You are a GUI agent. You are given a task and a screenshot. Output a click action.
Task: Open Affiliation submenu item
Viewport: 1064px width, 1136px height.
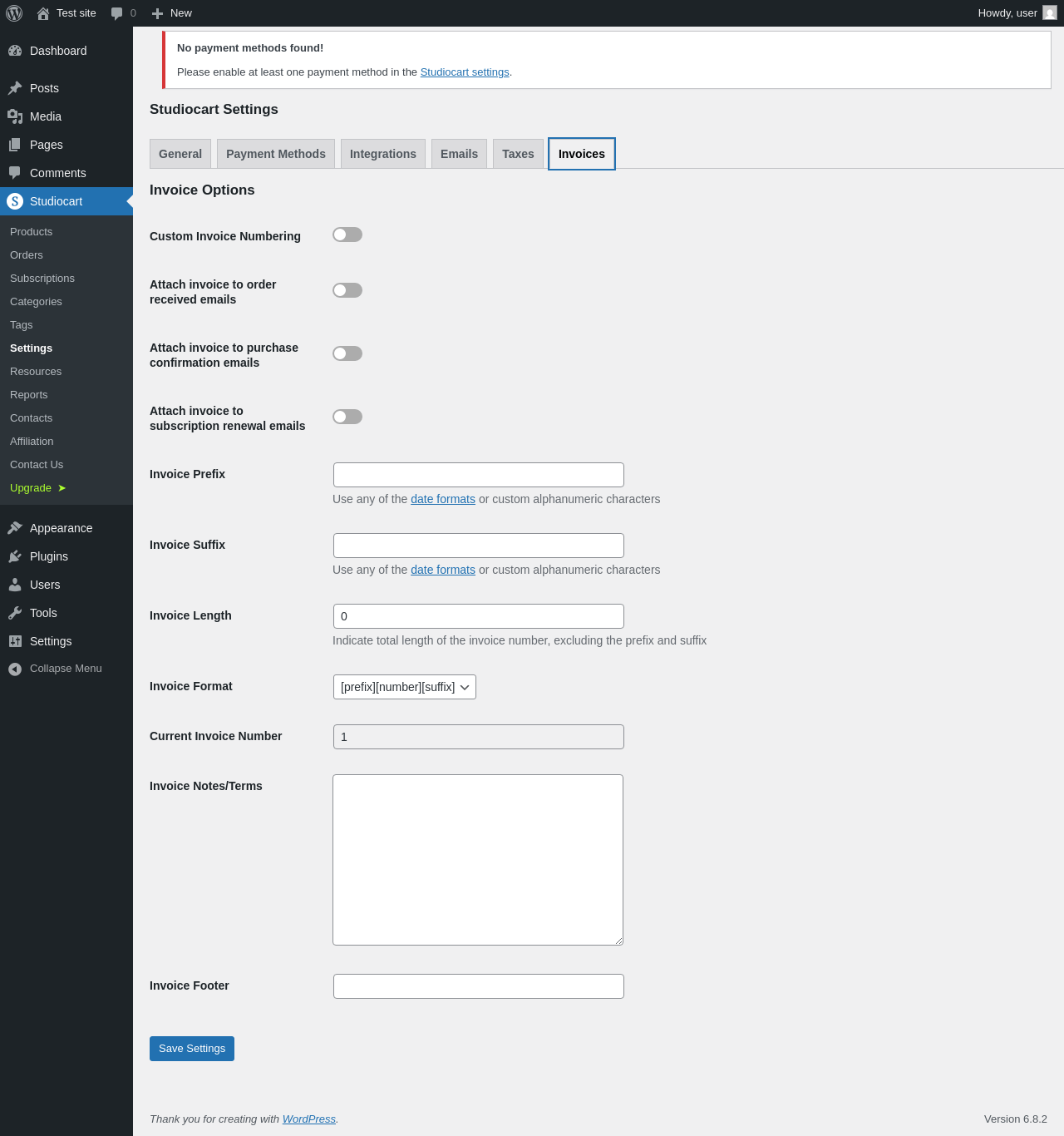click(66, 442)
